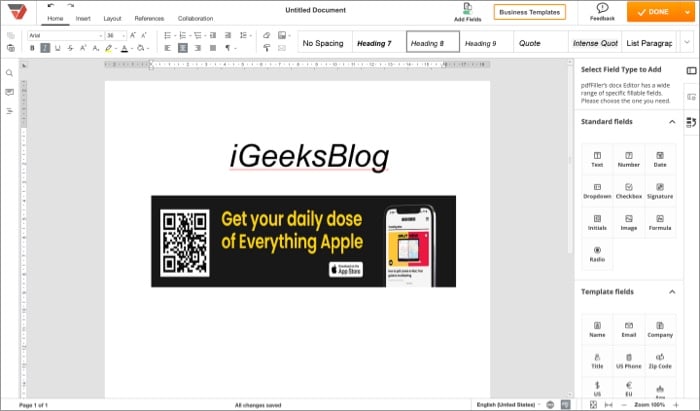Click the Add Fields button
Image resolution: width=700 pixels, height=411 pixels.
[x=467, y=12]
